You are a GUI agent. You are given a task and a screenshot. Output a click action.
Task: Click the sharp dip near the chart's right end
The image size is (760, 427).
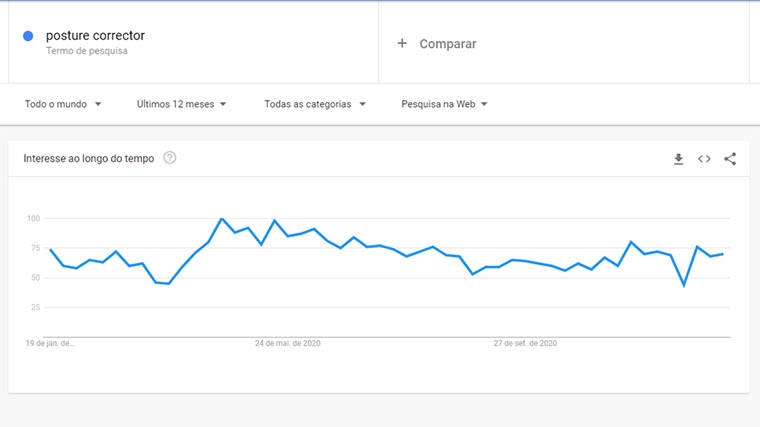tap(684, 285)
